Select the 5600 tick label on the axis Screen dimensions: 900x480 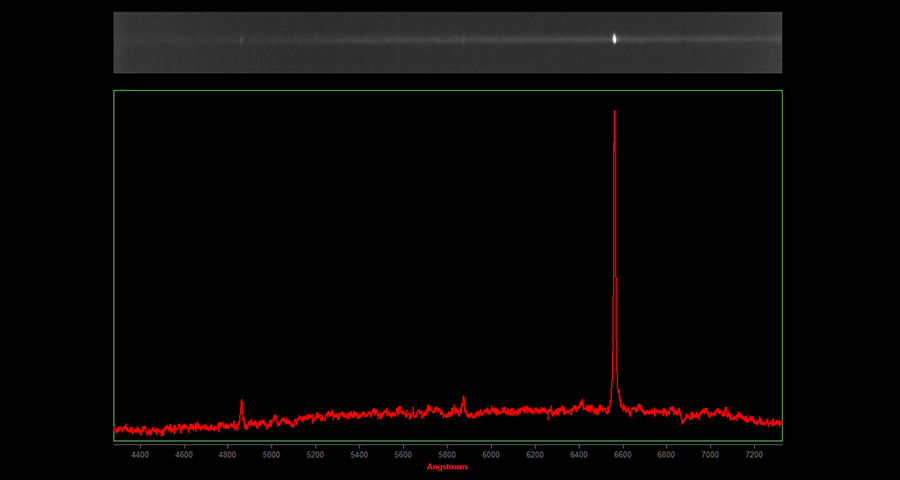pos(403,454)
